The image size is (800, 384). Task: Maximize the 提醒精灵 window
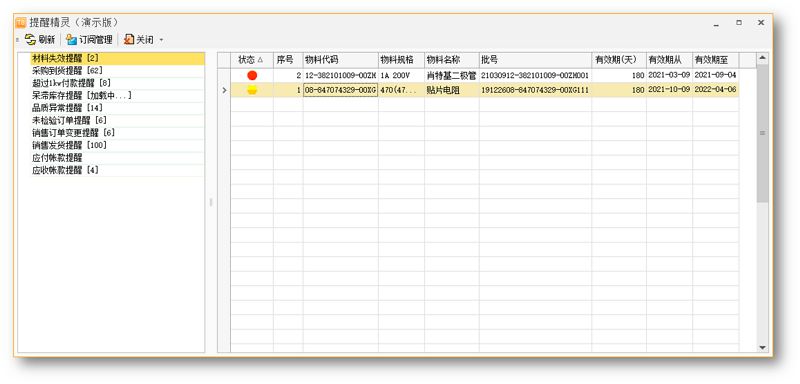click(739, 23)
